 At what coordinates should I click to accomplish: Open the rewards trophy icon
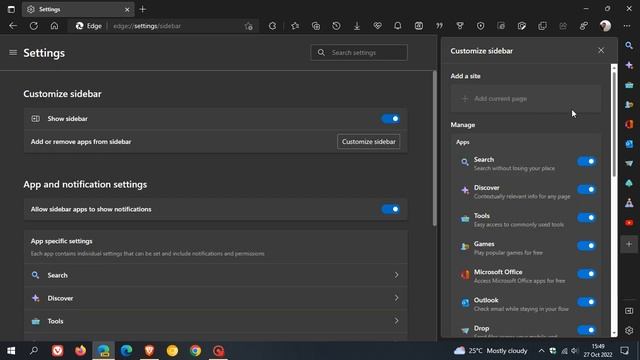(x=460, y=26)
